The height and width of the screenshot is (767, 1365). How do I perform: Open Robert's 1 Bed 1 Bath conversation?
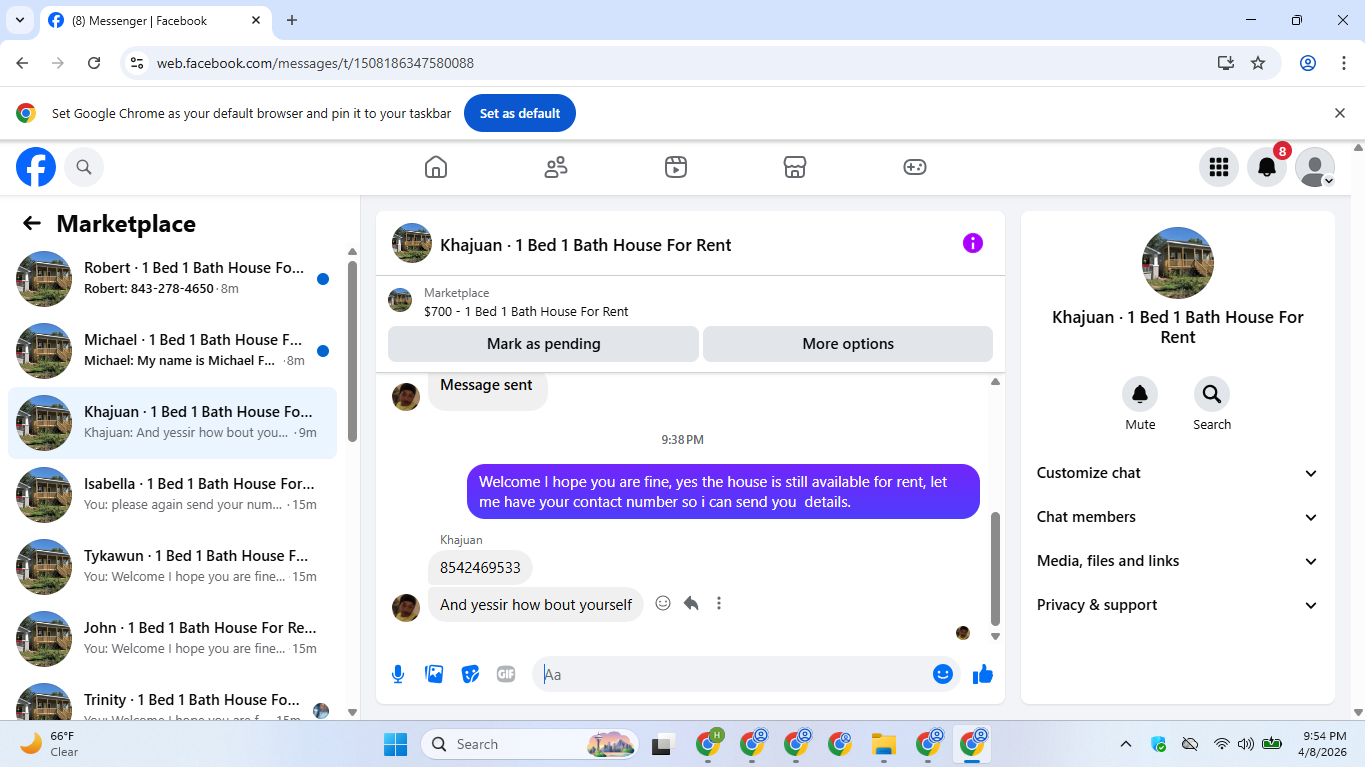(172, 279)
